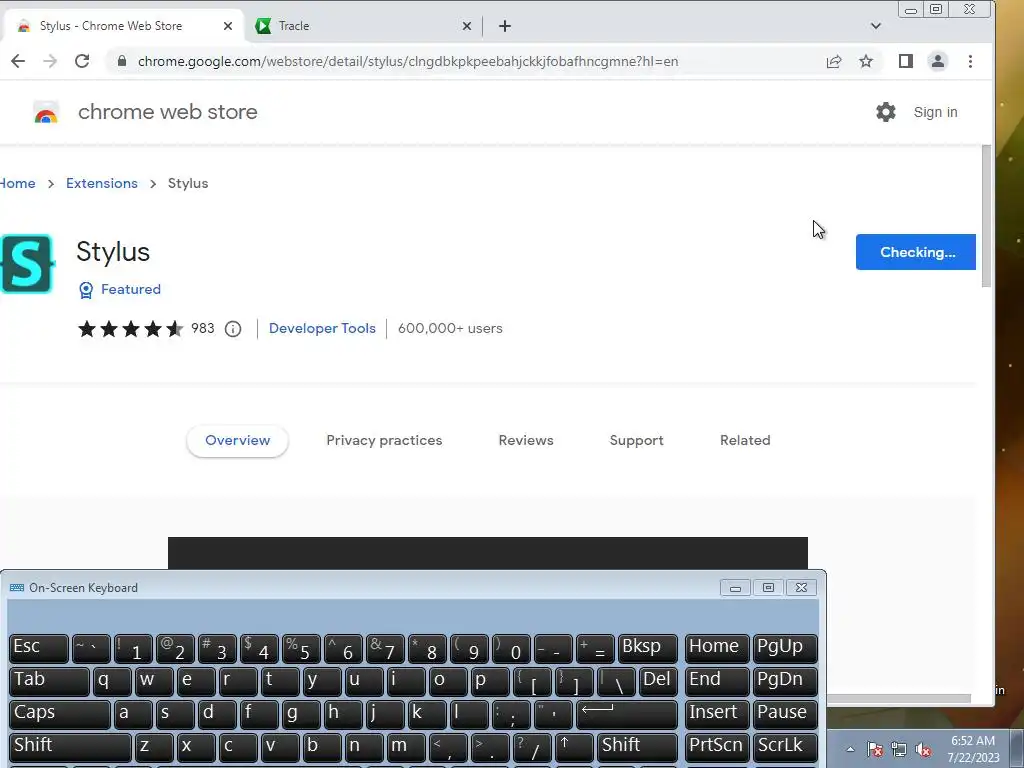Click the q key on On-Screen Keyboard

(112, 681)
